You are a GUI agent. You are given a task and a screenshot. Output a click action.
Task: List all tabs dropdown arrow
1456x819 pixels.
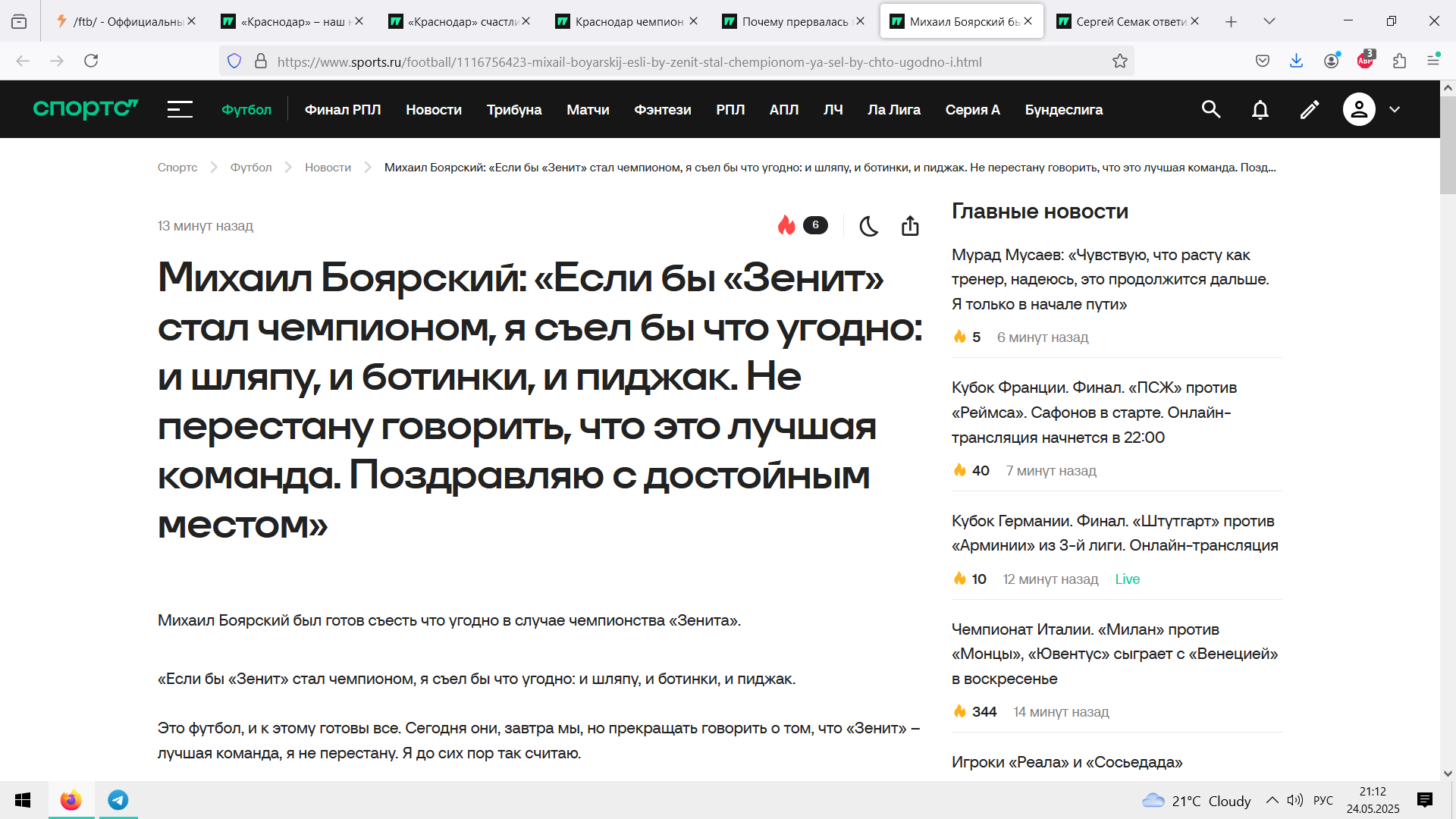click(1269, 21)
